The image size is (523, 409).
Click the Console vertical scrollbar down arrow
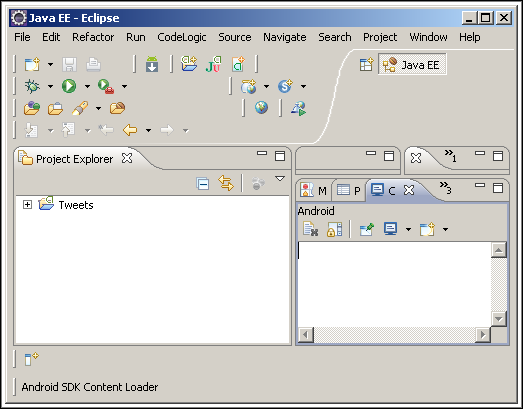(499, 319)
